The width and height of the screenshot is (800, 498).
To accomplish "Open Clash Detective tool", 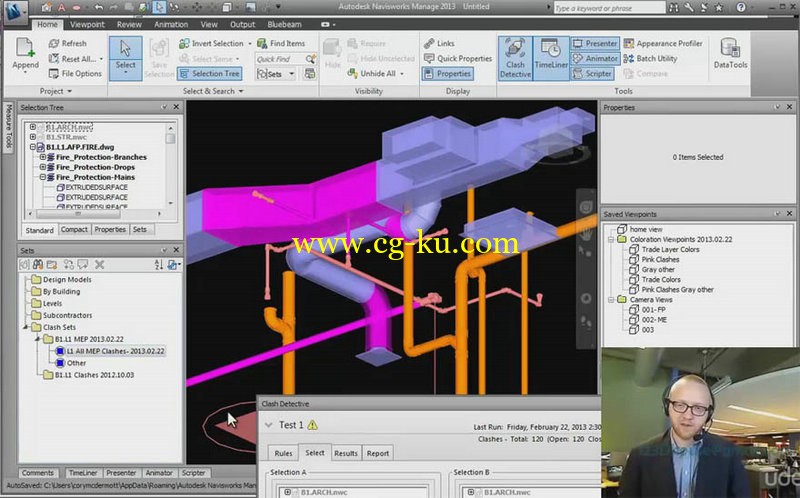I will (515, 58).
